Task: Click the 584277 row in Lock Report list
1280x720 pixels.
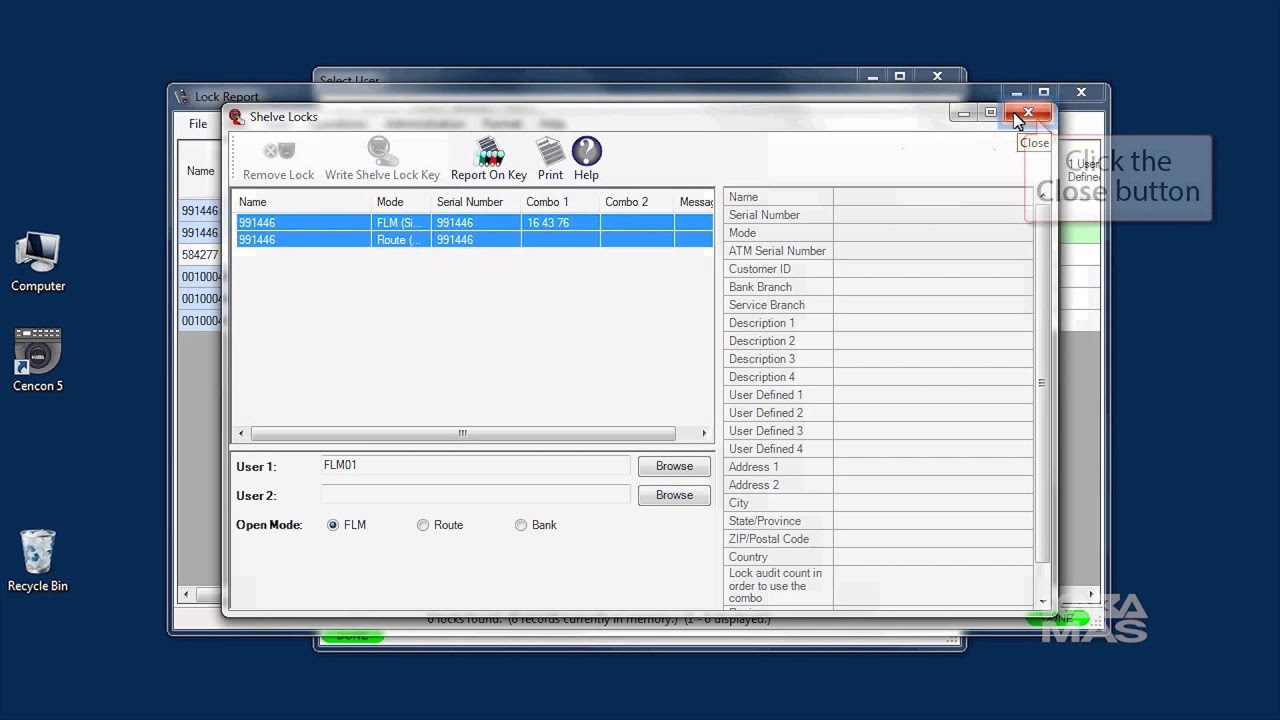Action: (200, 255)
